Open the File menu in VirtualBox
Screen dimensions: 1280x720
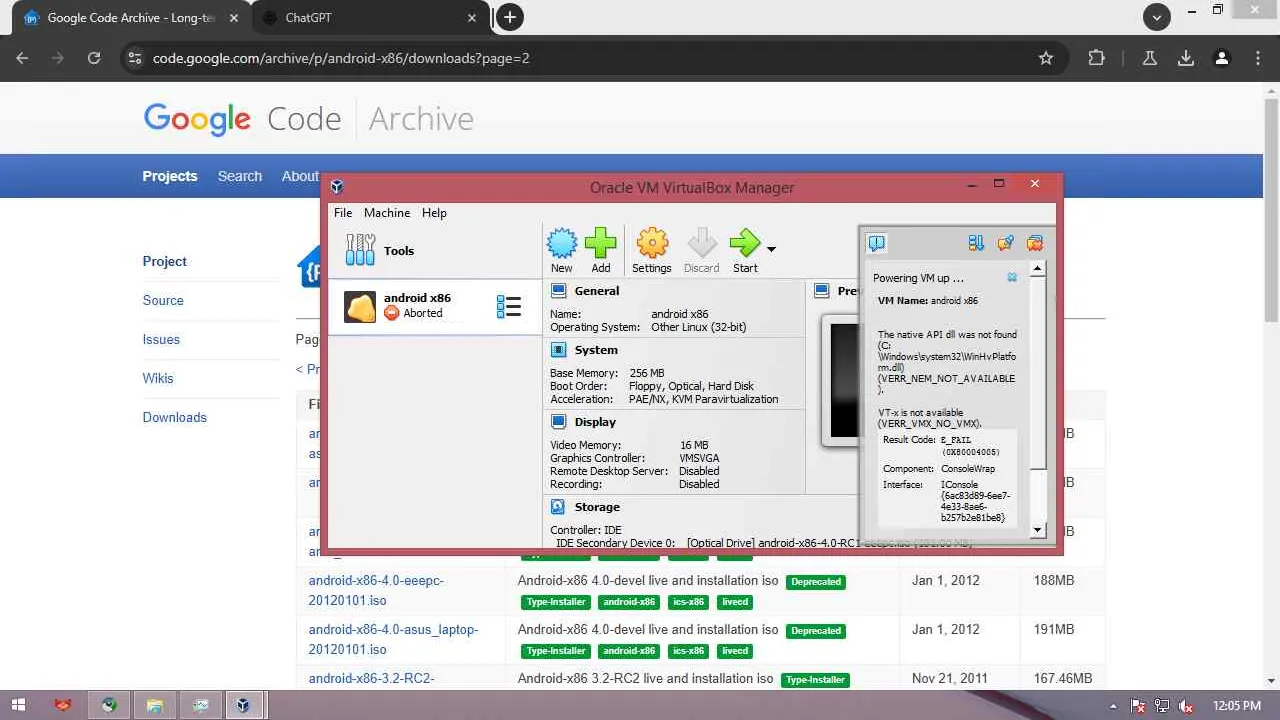pyautogui.click(x=343, y=213)
